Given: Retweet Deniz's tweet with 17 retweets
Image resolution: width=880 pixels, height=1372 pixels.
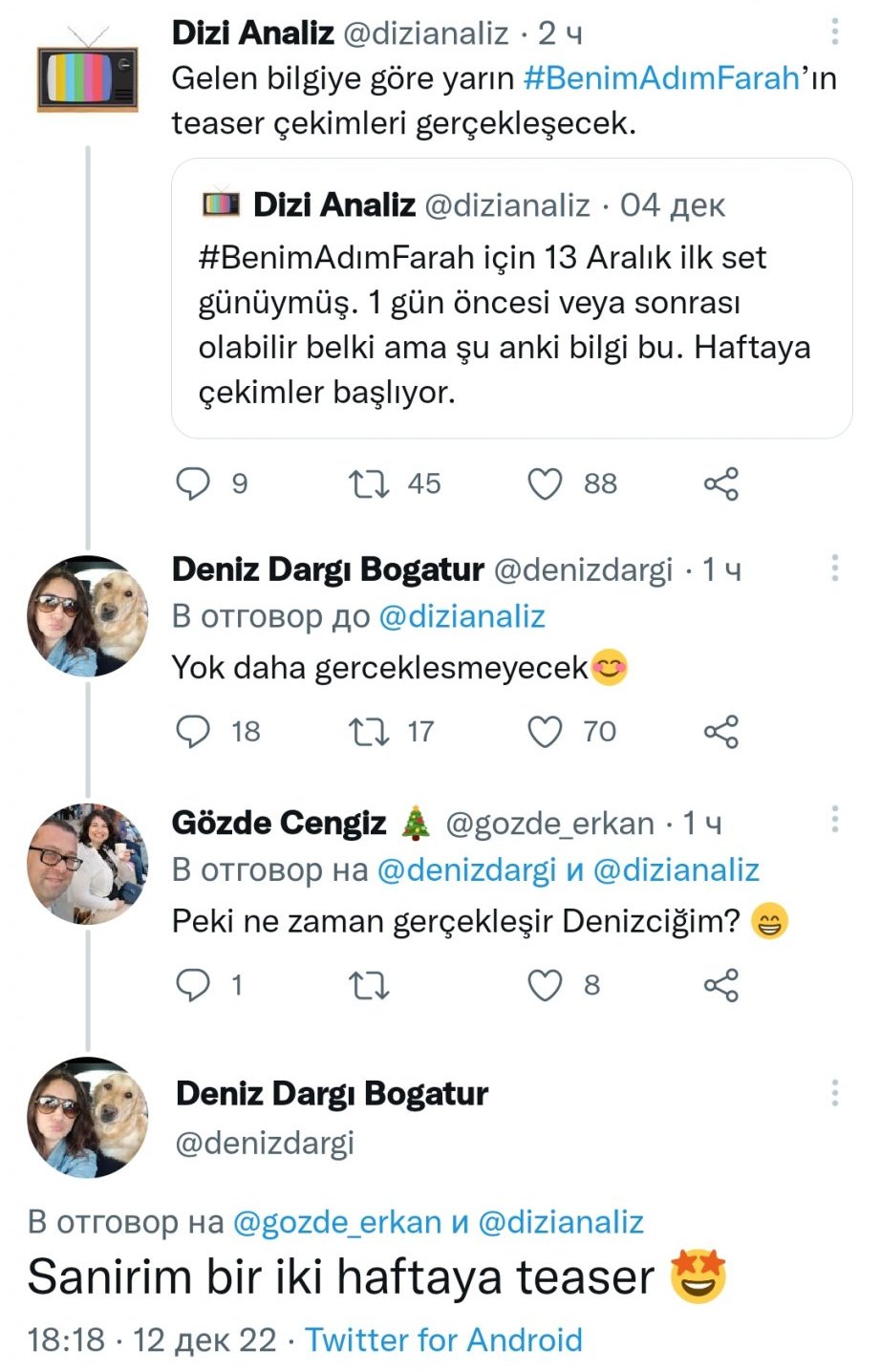Looking at the screenshot, I should coord(369,732).
